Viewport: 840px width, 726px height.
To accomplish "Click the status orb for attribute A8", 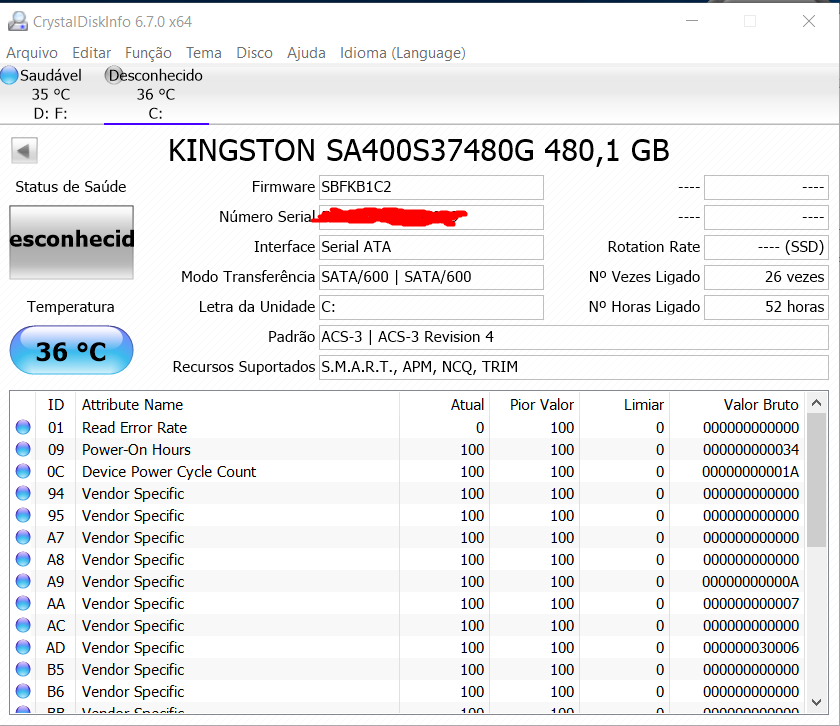I will click(23, 559).
